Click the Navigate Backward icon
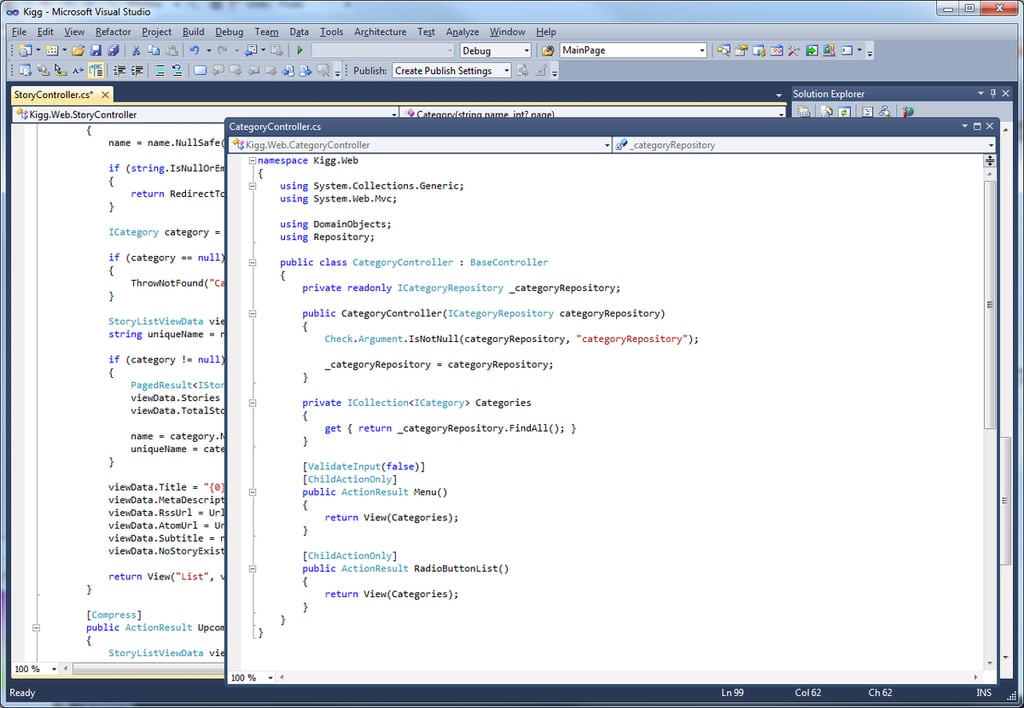 (x=251, y=50)
